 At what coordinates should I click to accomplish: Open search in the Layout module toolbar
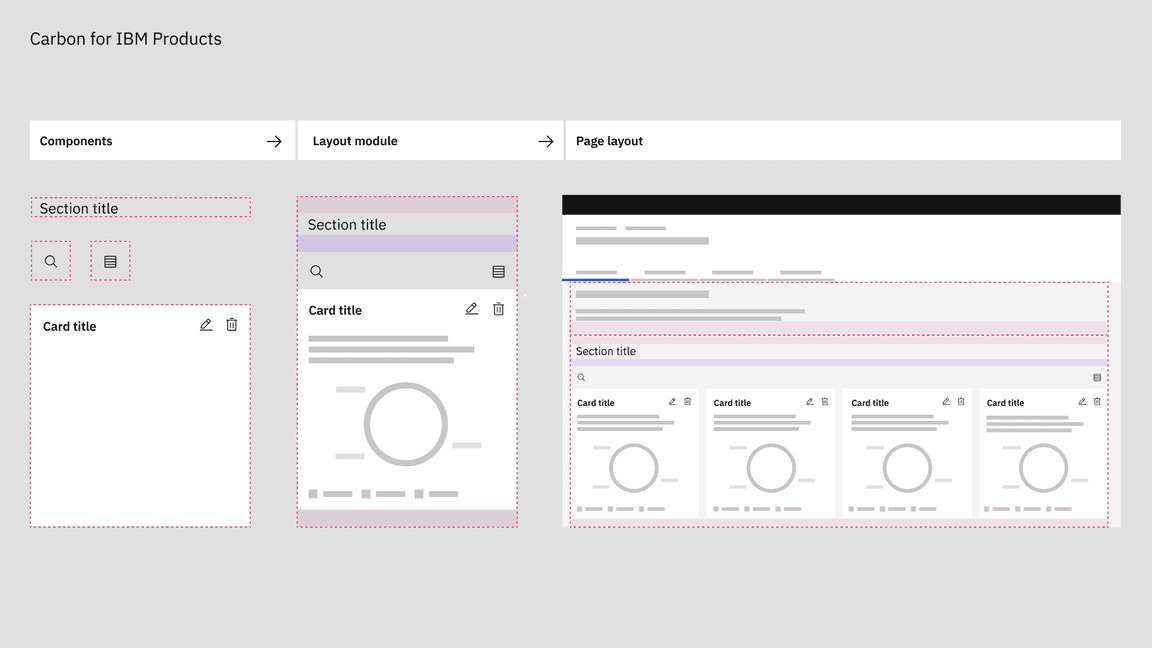[x=316, y=270]
